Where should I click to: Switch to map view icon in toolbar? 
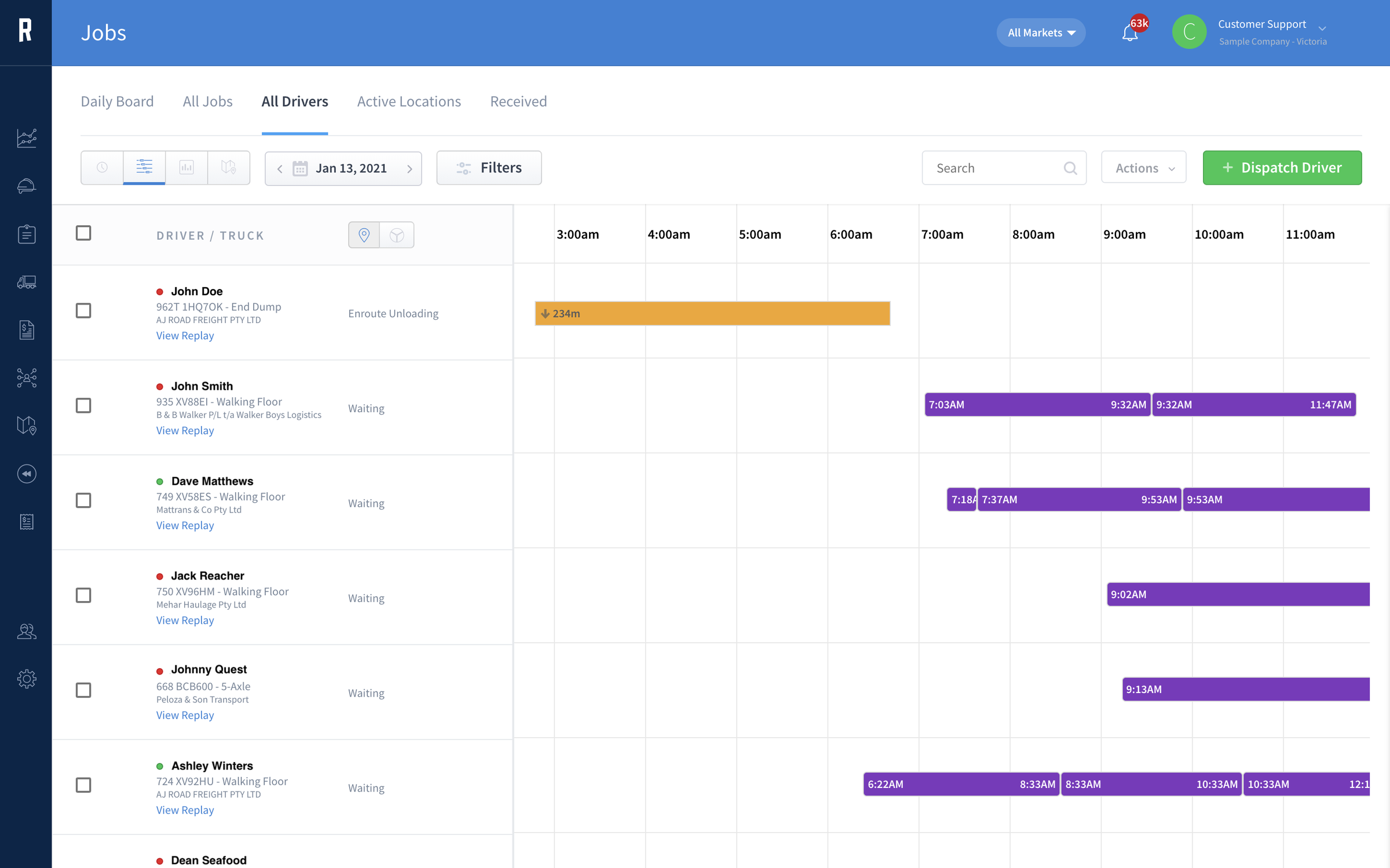pos(229,168)
